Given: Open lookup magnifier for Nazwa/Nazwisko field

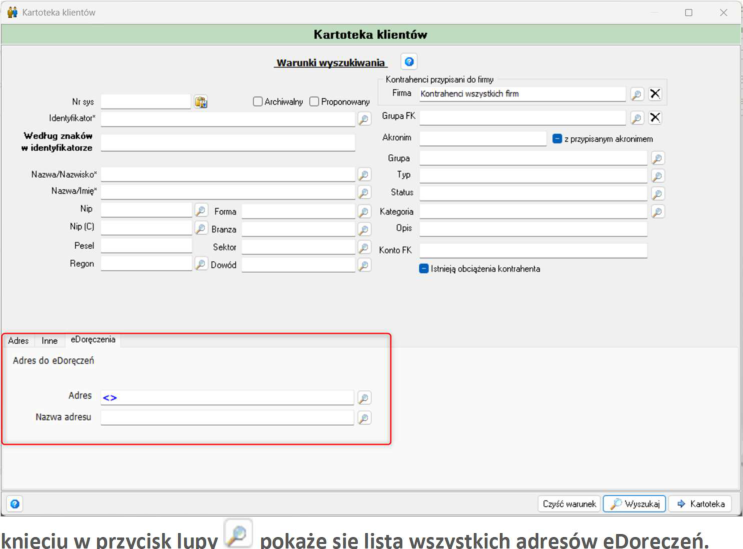Looking at the screenshot, I should click(x=364, y=175).
